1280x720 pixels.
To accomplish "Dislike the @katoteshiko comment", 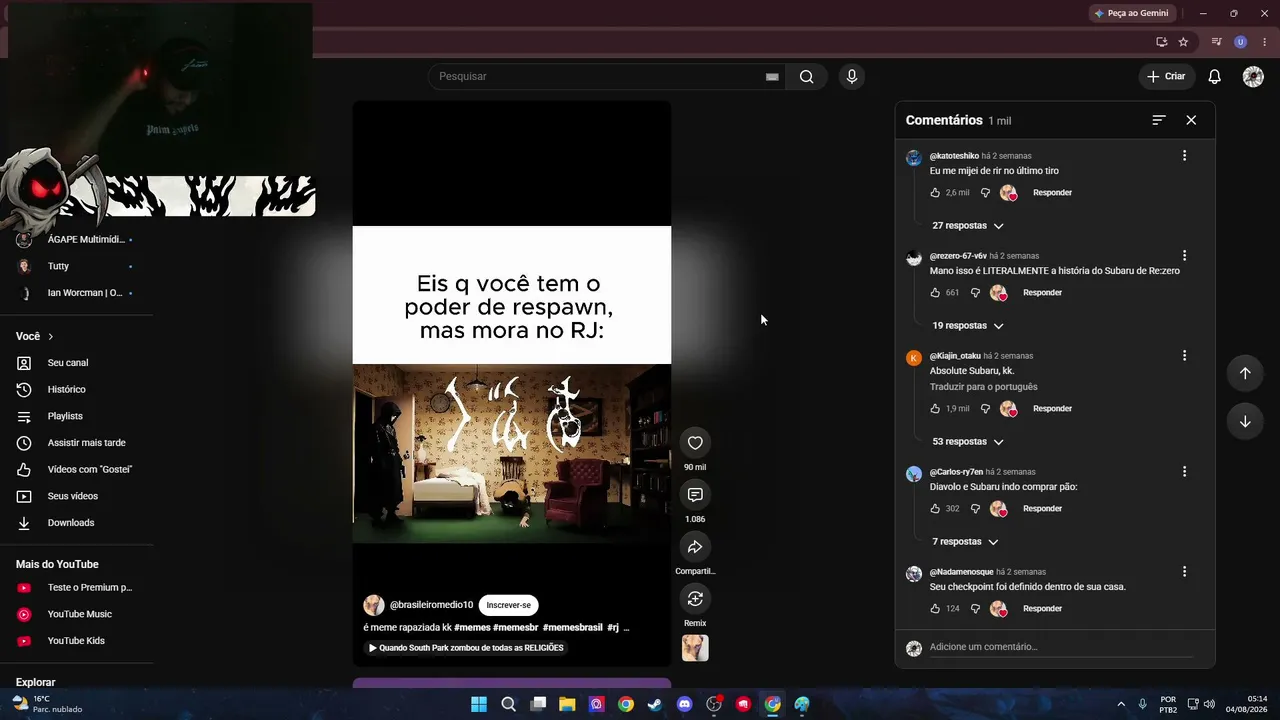I will pos(985,193).
